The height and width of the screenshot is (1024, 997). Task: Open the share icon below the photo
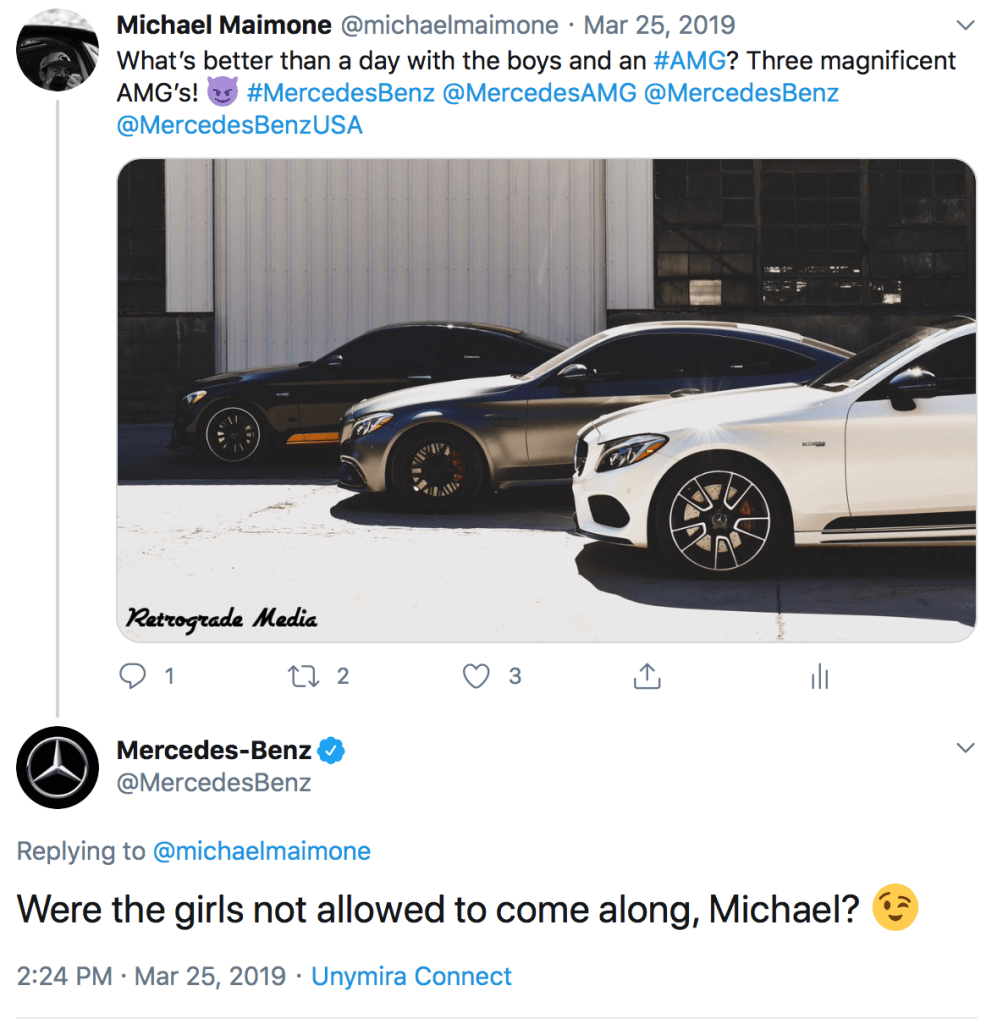click(647, 677)
